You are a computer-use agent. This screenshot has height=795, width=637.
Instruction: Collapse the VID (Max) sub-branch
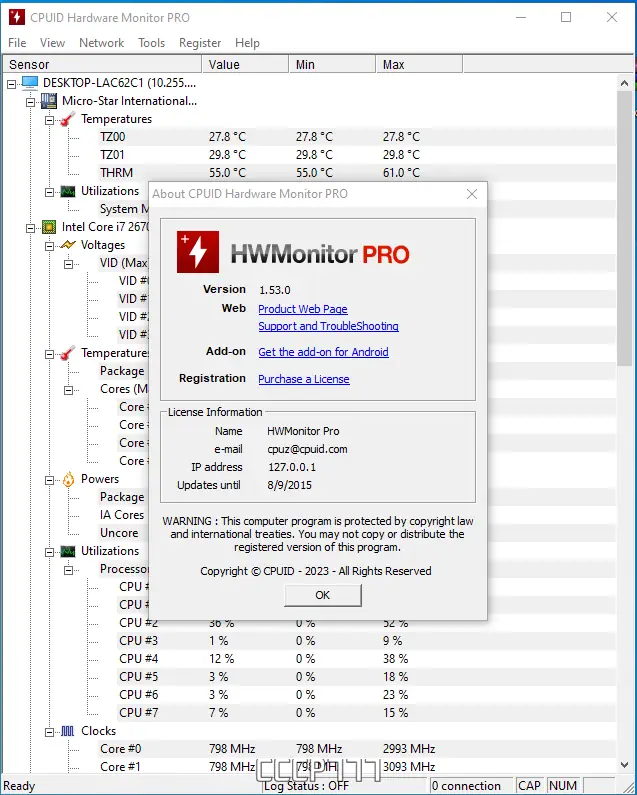tap(68, 264)
